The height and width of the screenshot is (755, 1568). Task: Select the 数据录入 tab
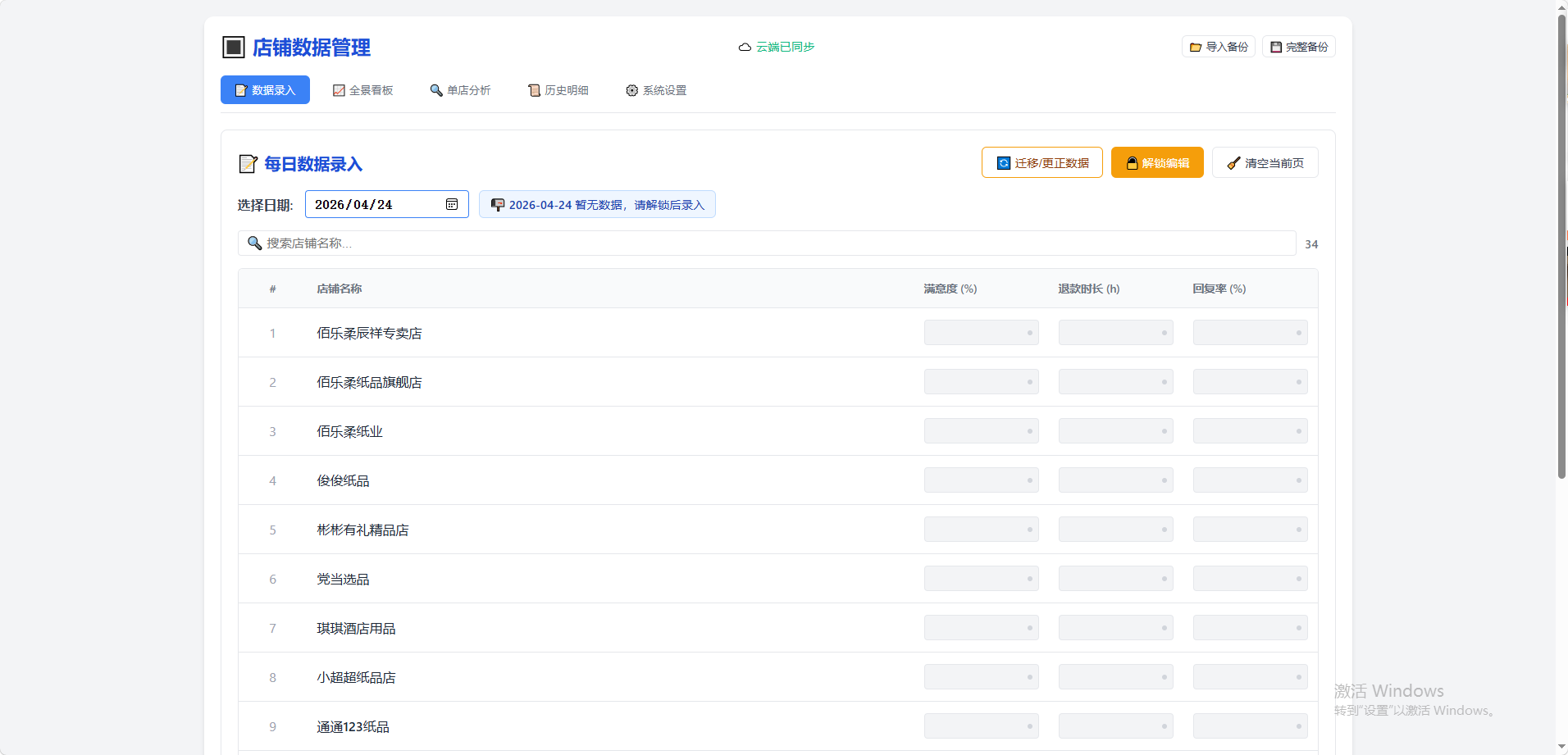coord(265,90)
